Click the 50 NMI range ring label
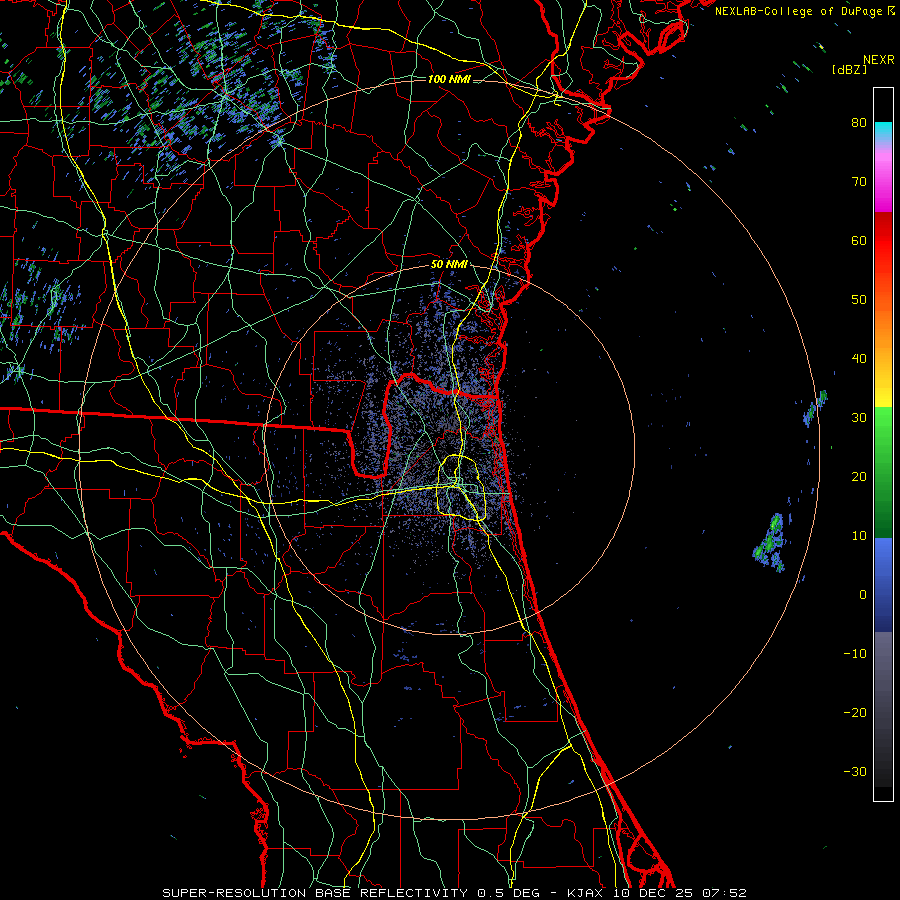The width and height of the screenshot is (900, 900). pos(449,264)
